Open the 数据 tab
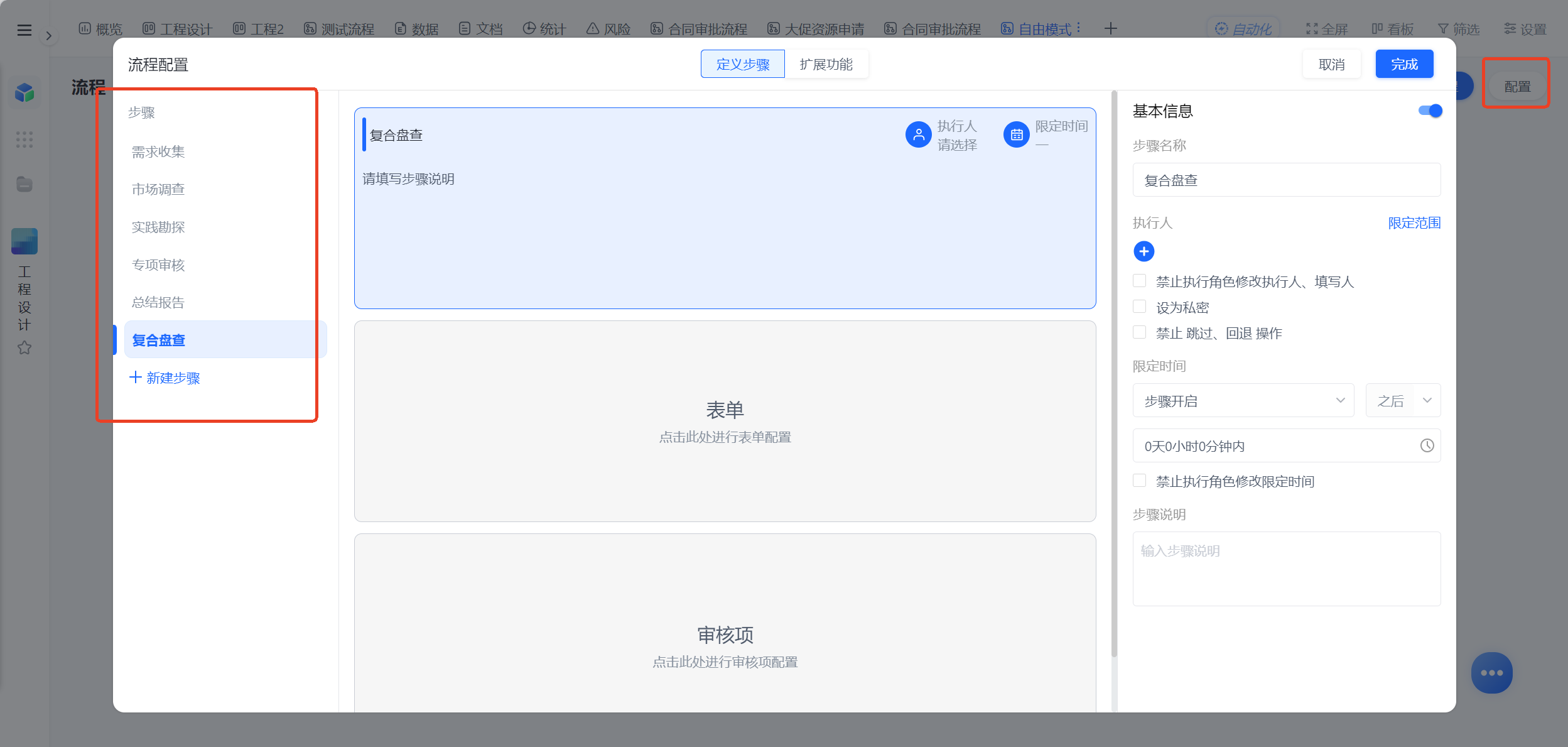This screenshot has height=747, width=1568. point(417,29)
